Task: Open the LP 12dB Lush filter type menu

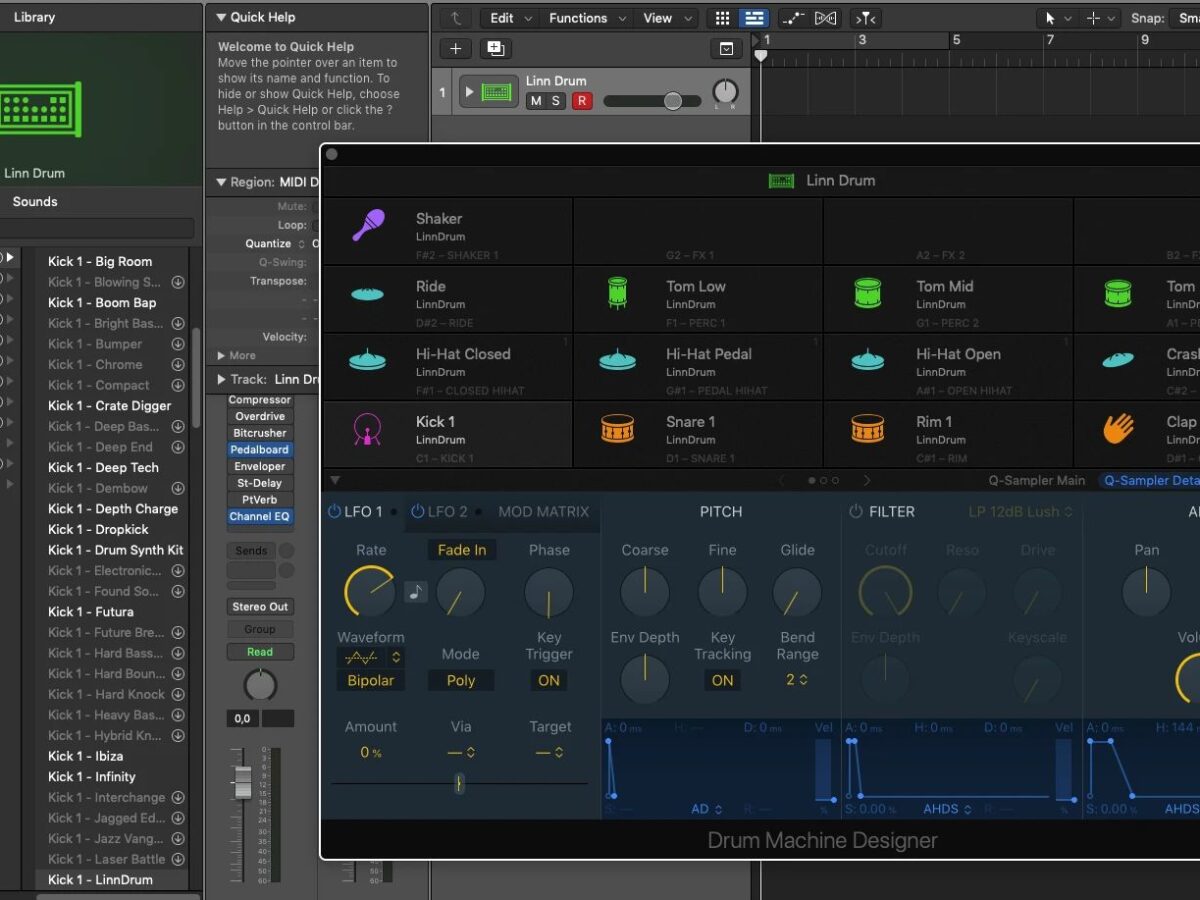Action: pyautogui.click(x=1020, y=511)
